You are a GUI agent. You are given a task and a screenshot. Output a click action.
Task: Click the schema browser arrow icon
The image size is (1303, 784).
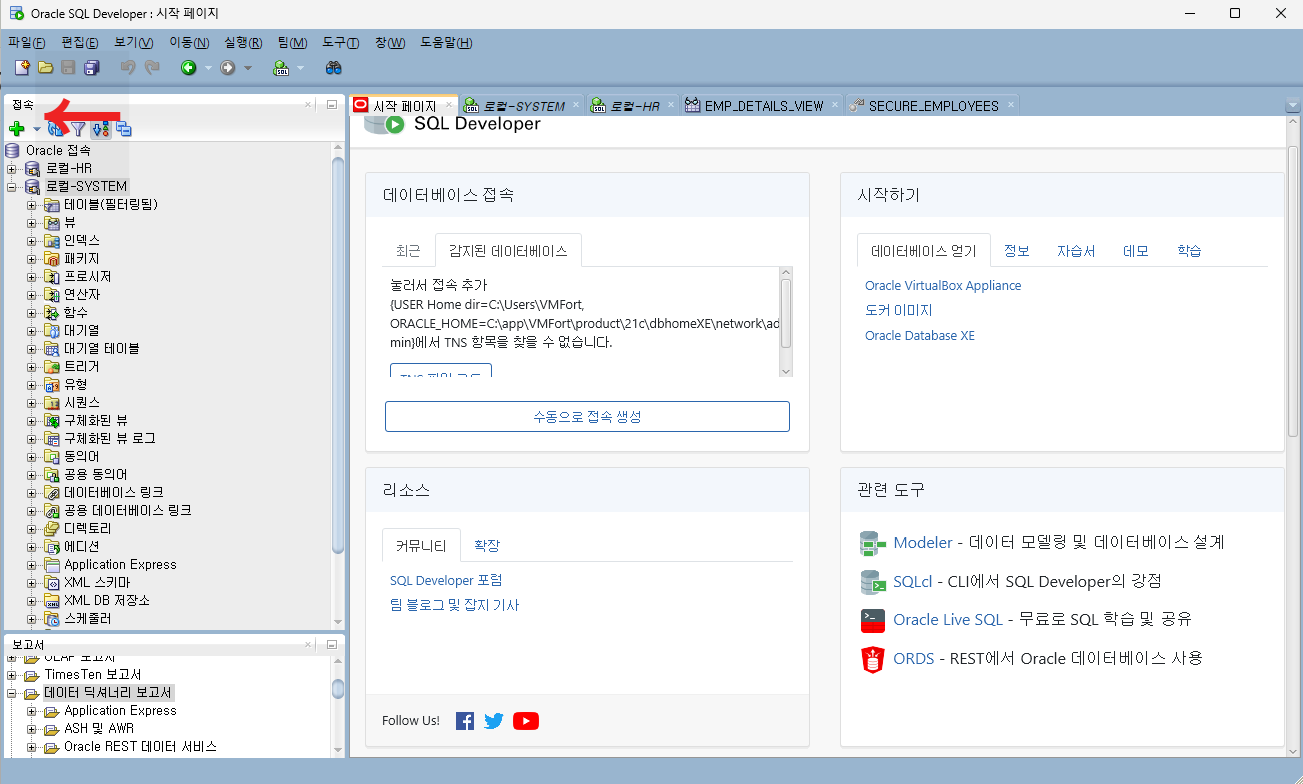100,128
